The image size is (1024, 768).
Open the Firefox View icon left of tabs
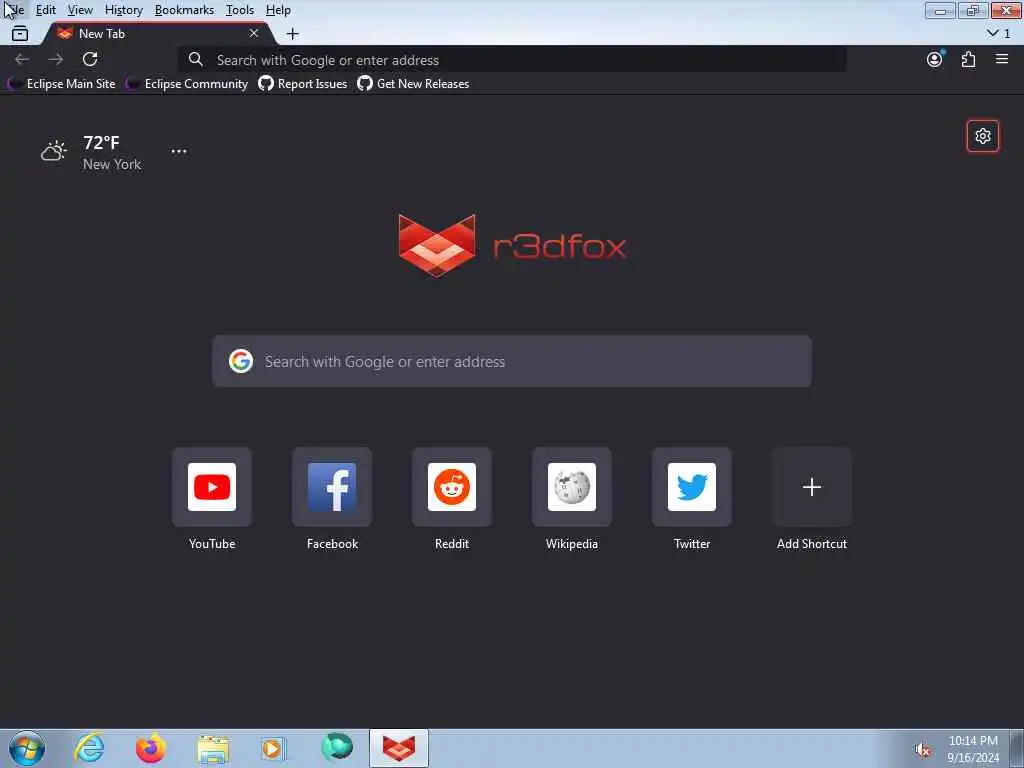coord(20,33)
